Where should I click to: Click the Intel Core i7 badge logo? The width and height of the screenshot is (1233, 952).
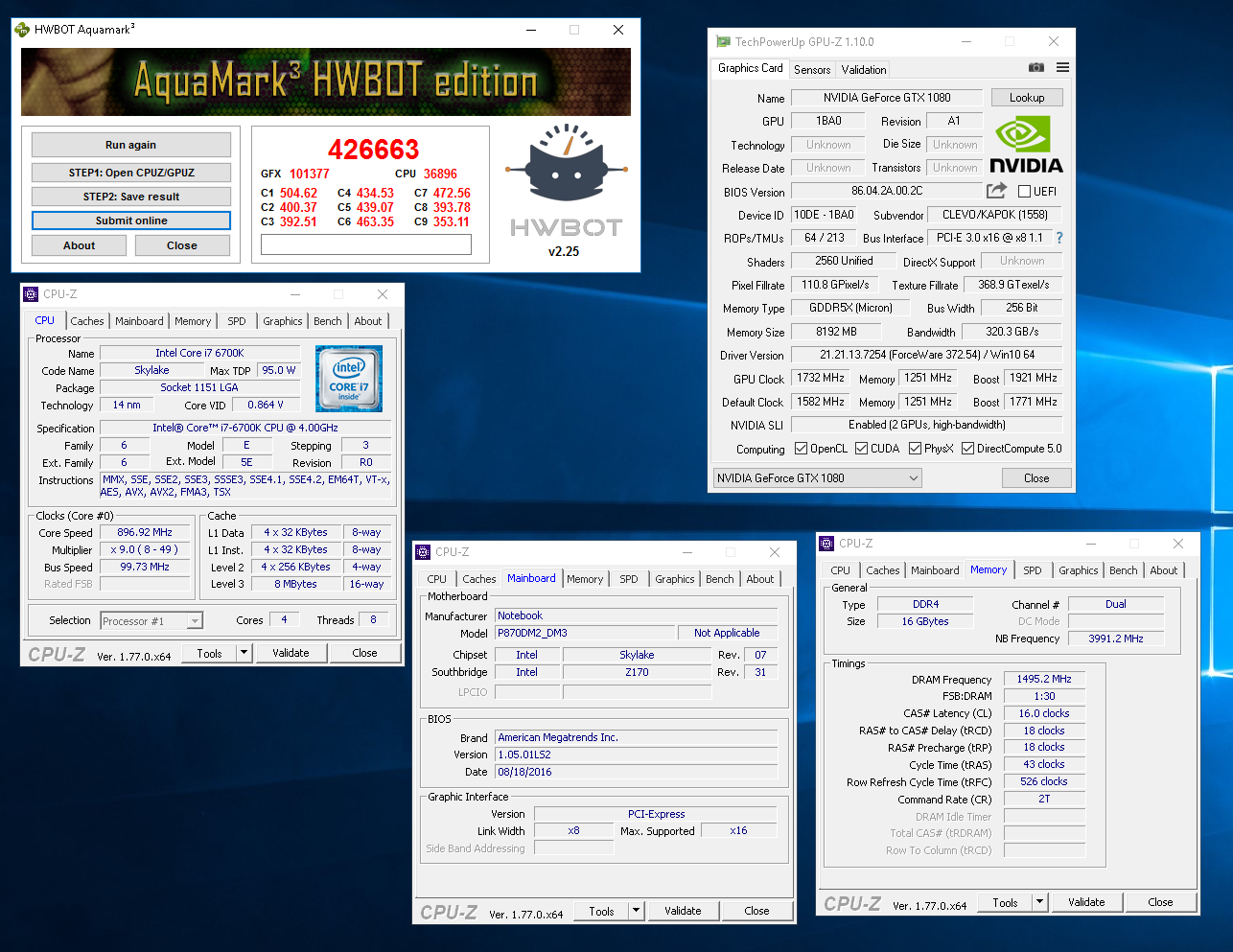click(x=349, y=379)
